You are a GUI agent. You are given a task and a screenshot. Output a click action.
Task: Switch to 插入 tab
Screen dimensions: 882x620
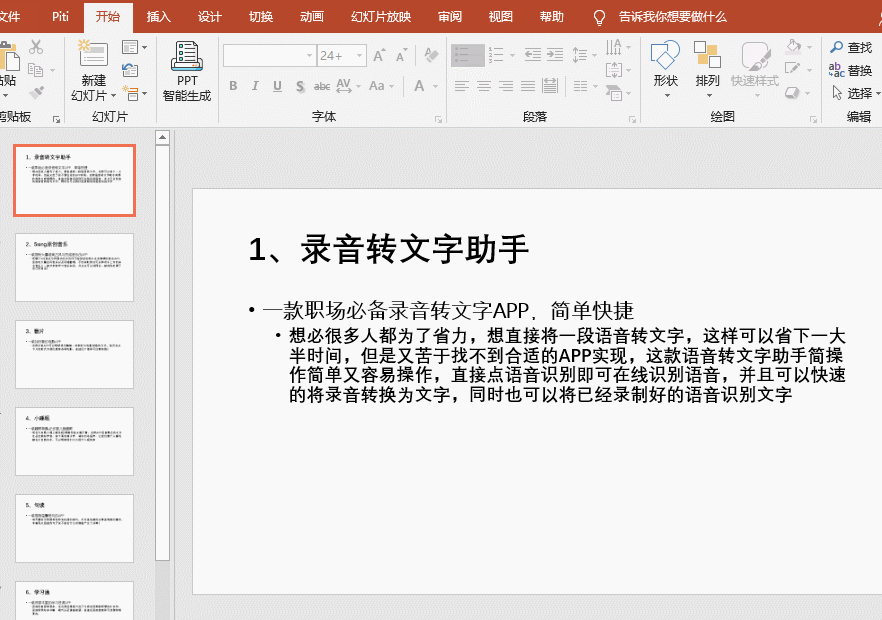(158, 17)
